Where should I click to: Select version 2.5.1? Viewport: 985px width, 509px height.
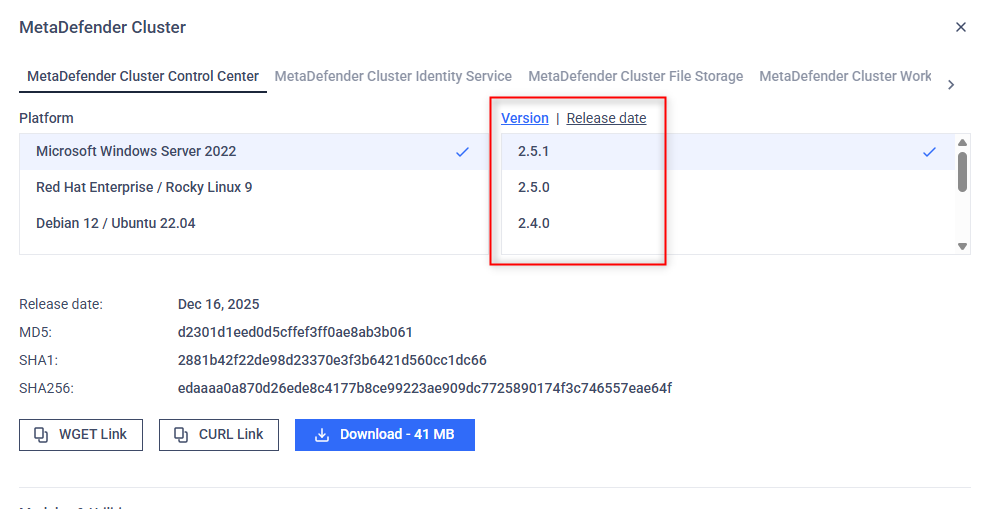[x=727, y=151]
